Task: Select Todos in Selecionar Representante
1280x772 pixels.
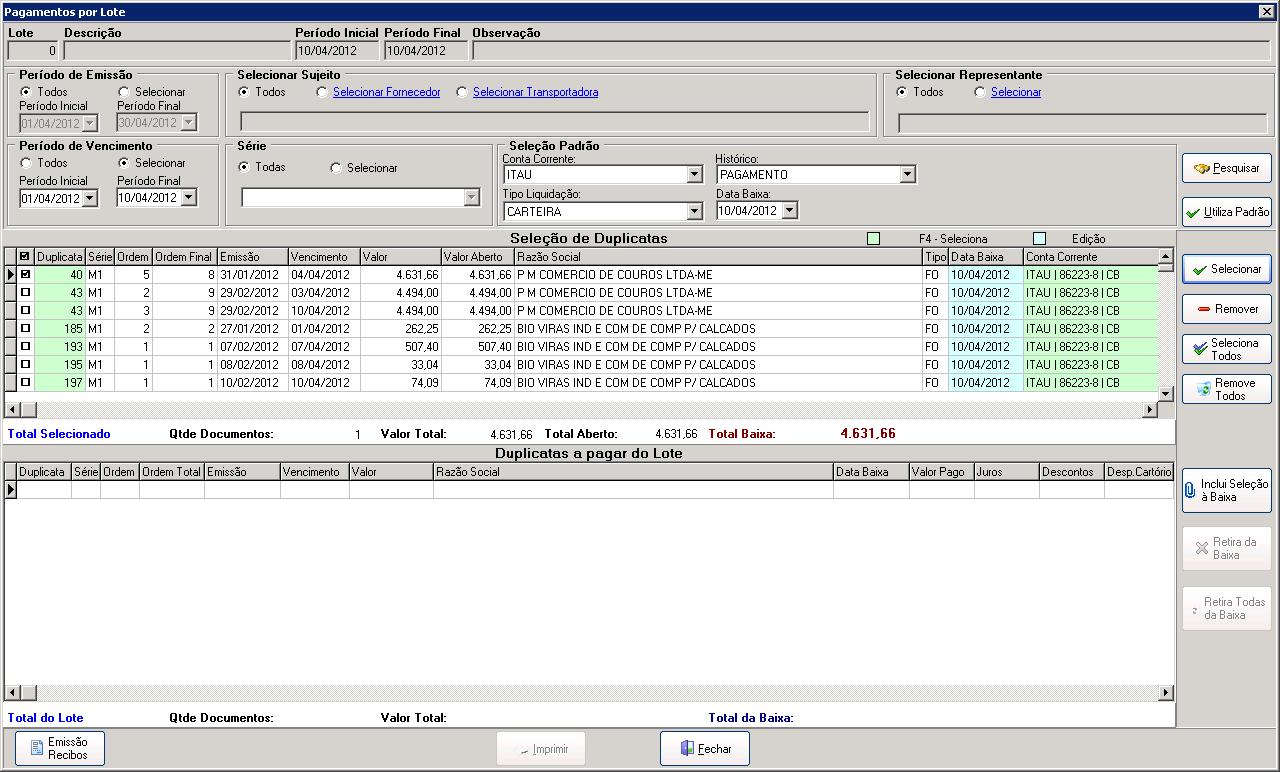Action: point(902,92)
